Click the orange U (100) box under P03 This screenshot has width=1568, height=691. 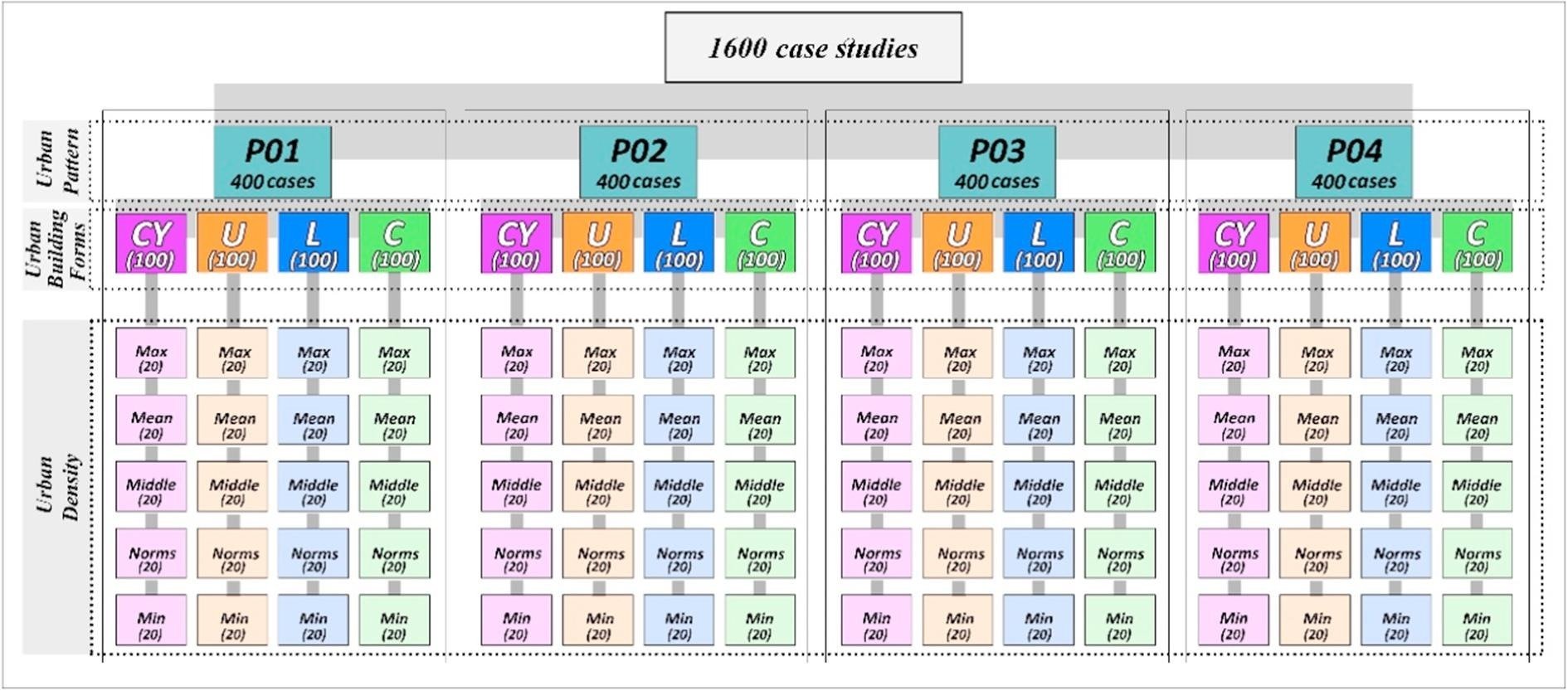(x=957, y=243)
